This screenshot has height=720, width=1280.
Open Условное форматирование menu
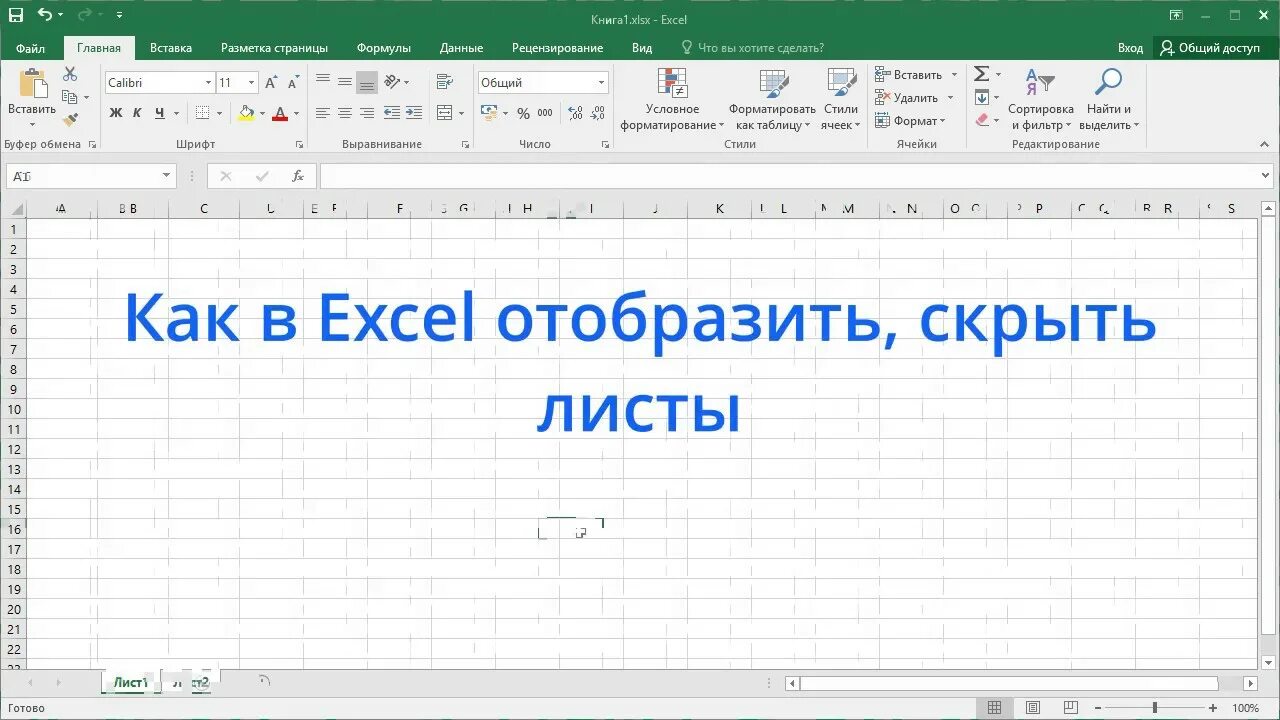click(x=672, y=100)
